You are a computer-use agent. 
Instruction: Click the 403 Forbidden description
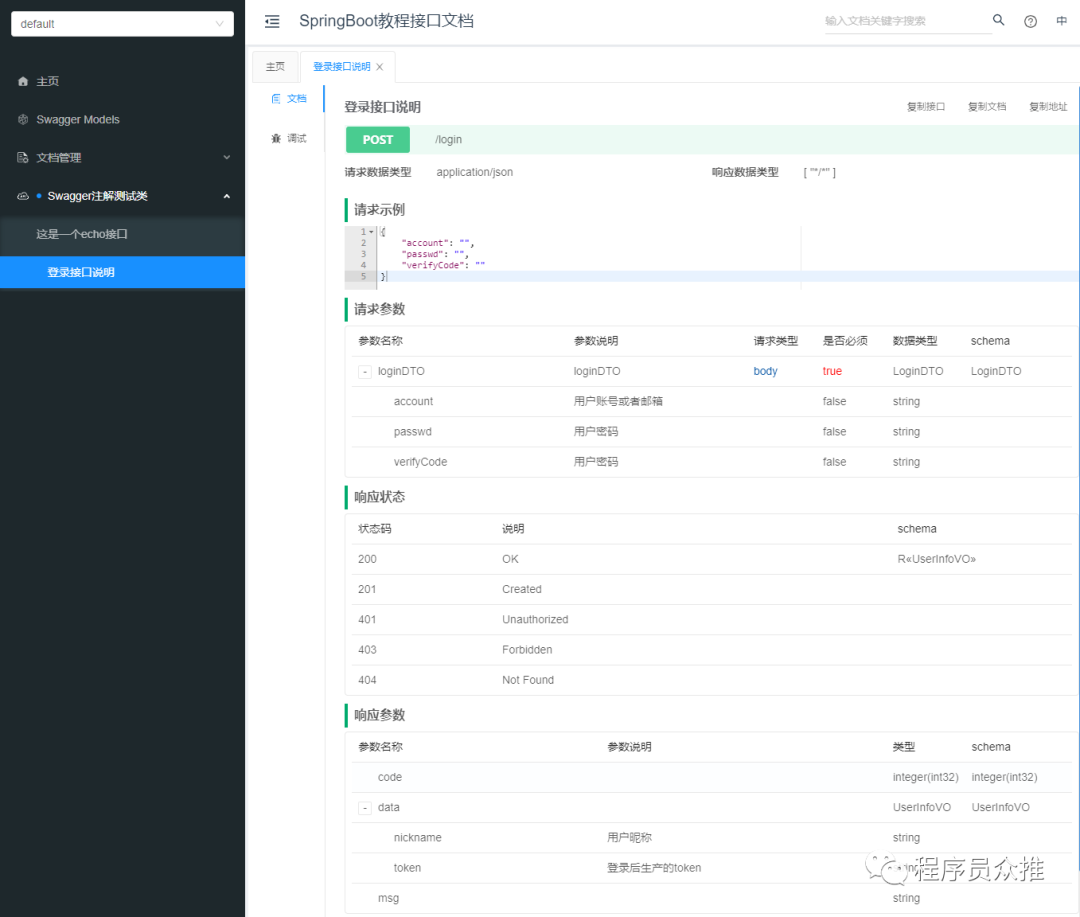(x=527, y=650)
